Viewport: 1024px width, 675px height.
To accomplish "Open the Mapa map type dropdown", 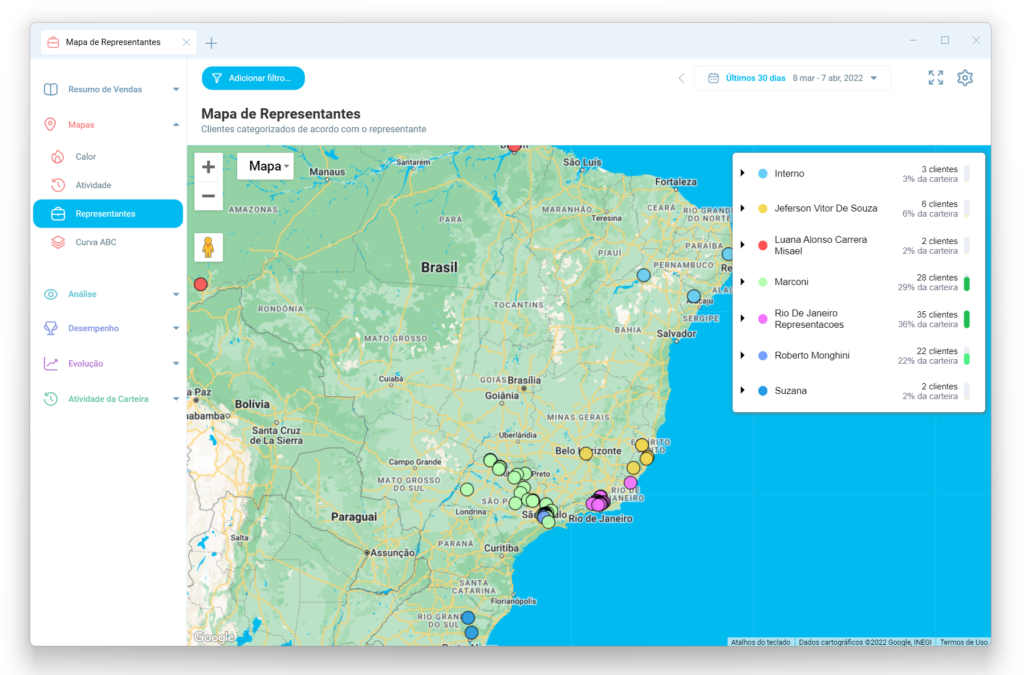I will coord(264,165).
